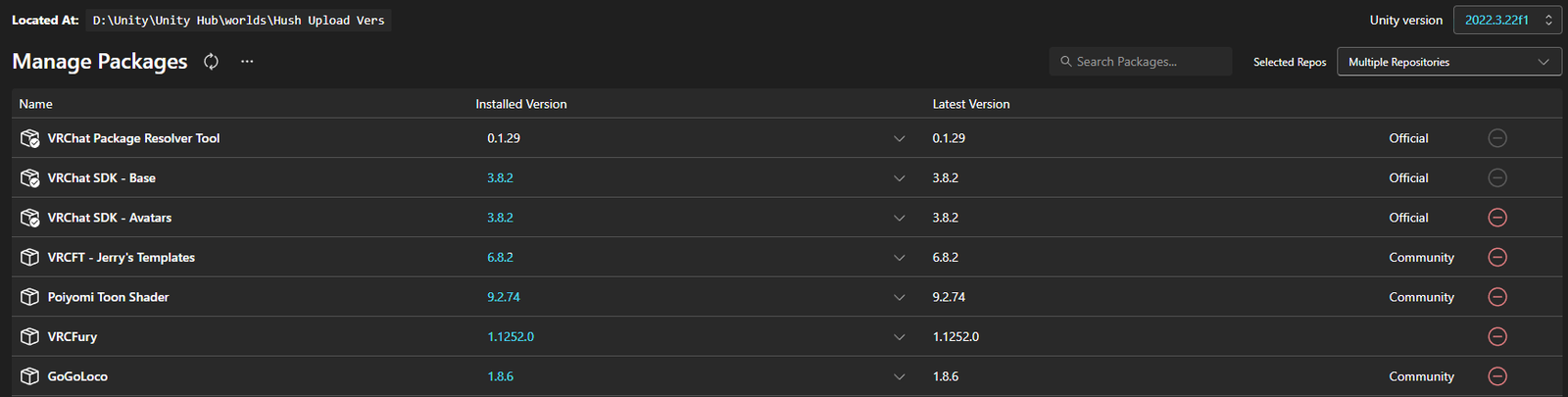The width and height of the screenshot is (1568, 397).
Task: Click the Installed Version column header
Action: [x=521, y=104]
